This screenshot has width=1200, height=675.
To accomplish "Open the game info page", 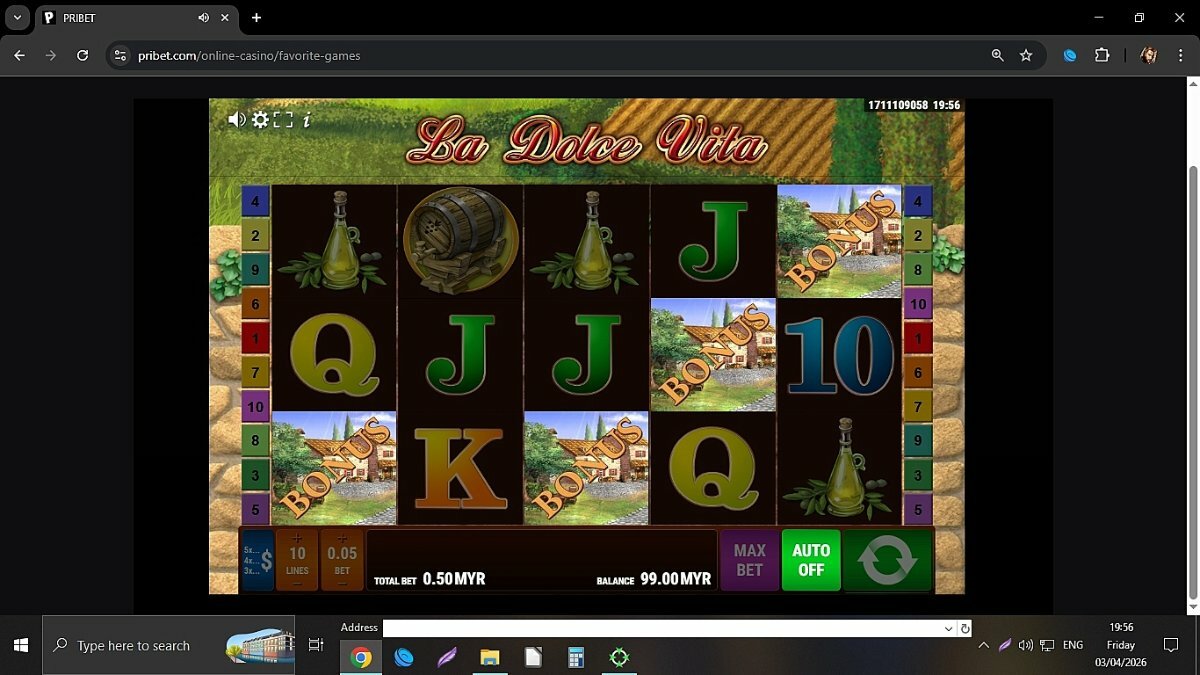I will (306, 120).
